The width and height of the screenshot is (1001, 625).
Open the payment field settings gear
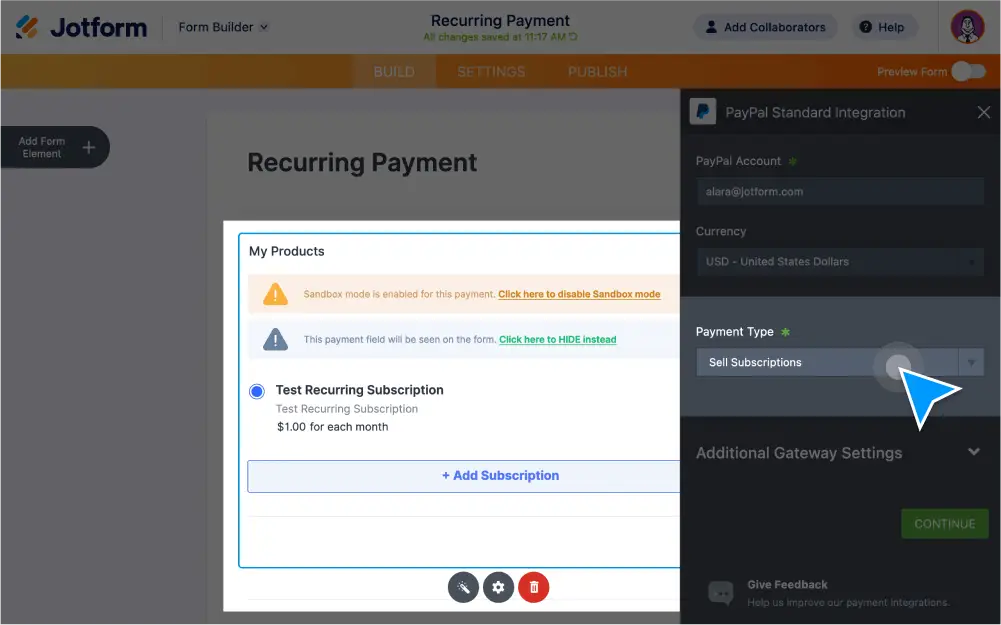click(498, 587)
